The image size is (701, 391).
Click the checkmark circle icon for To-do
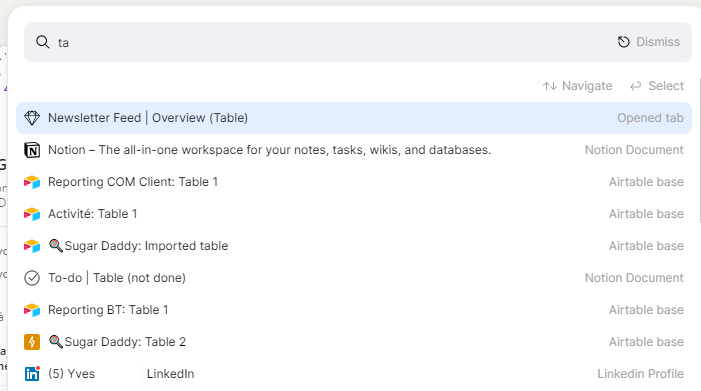click(32, 278)
